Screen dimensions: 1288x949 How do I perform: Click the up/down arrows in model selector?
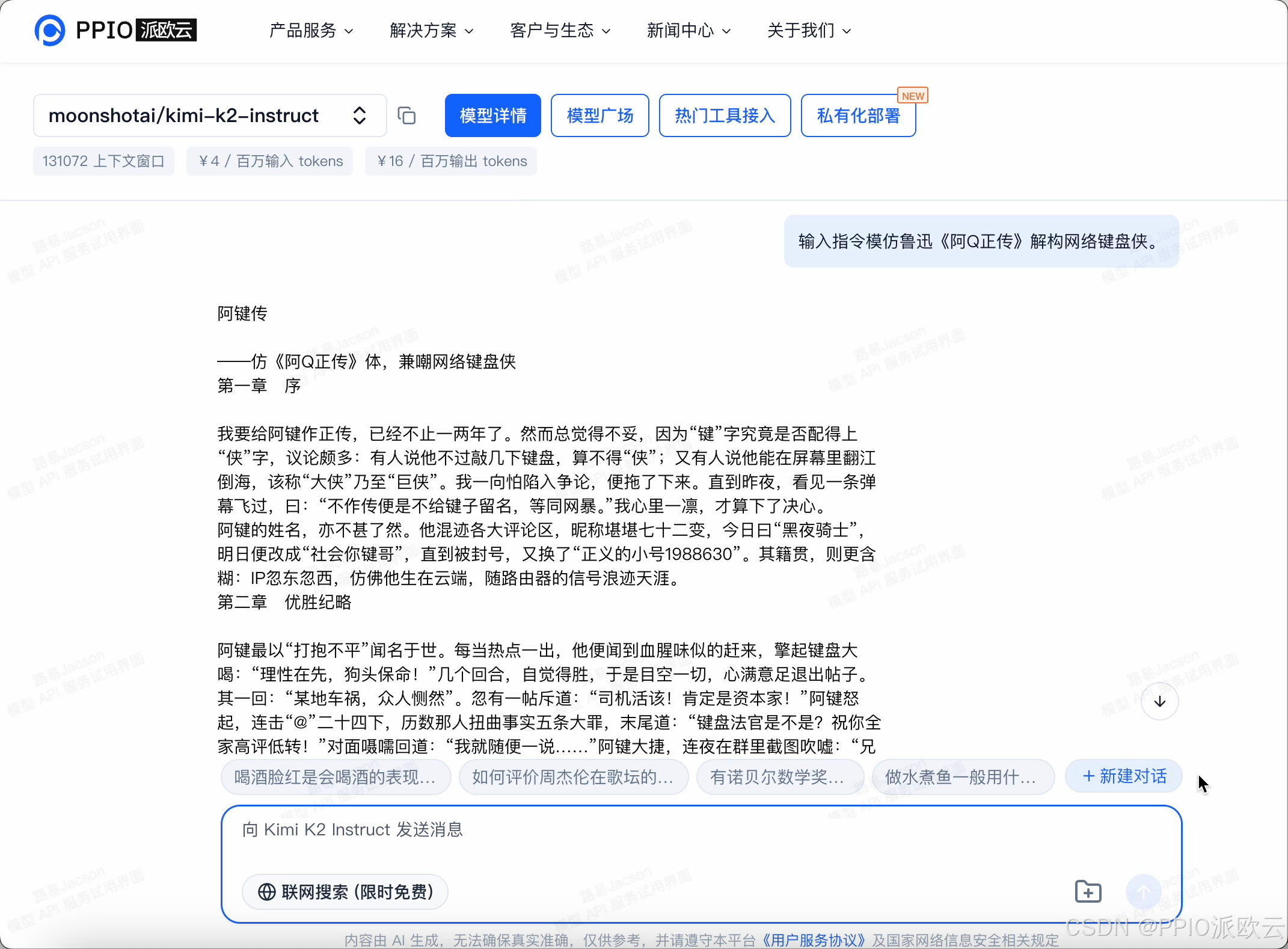pos(360,115)
